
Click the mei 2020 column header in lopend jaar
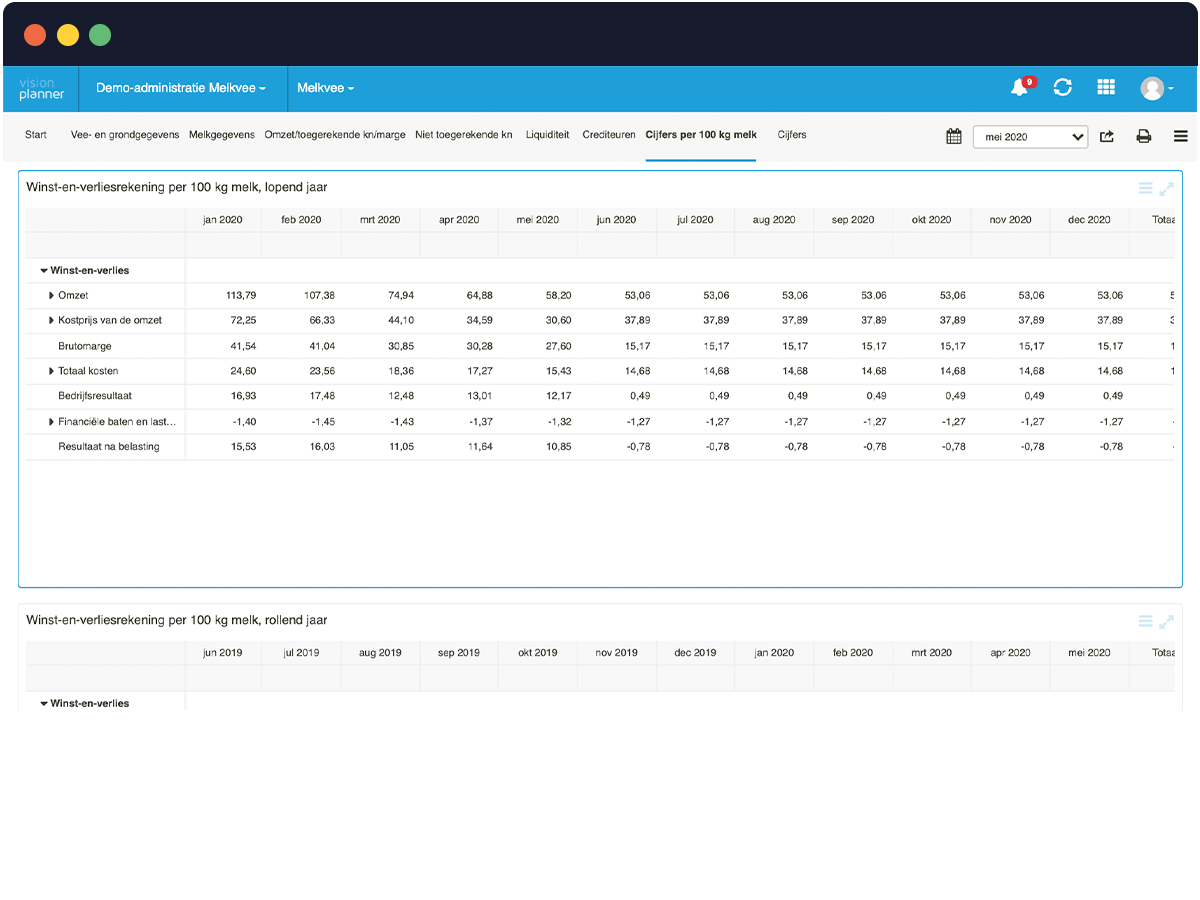[x=537, y=220]
